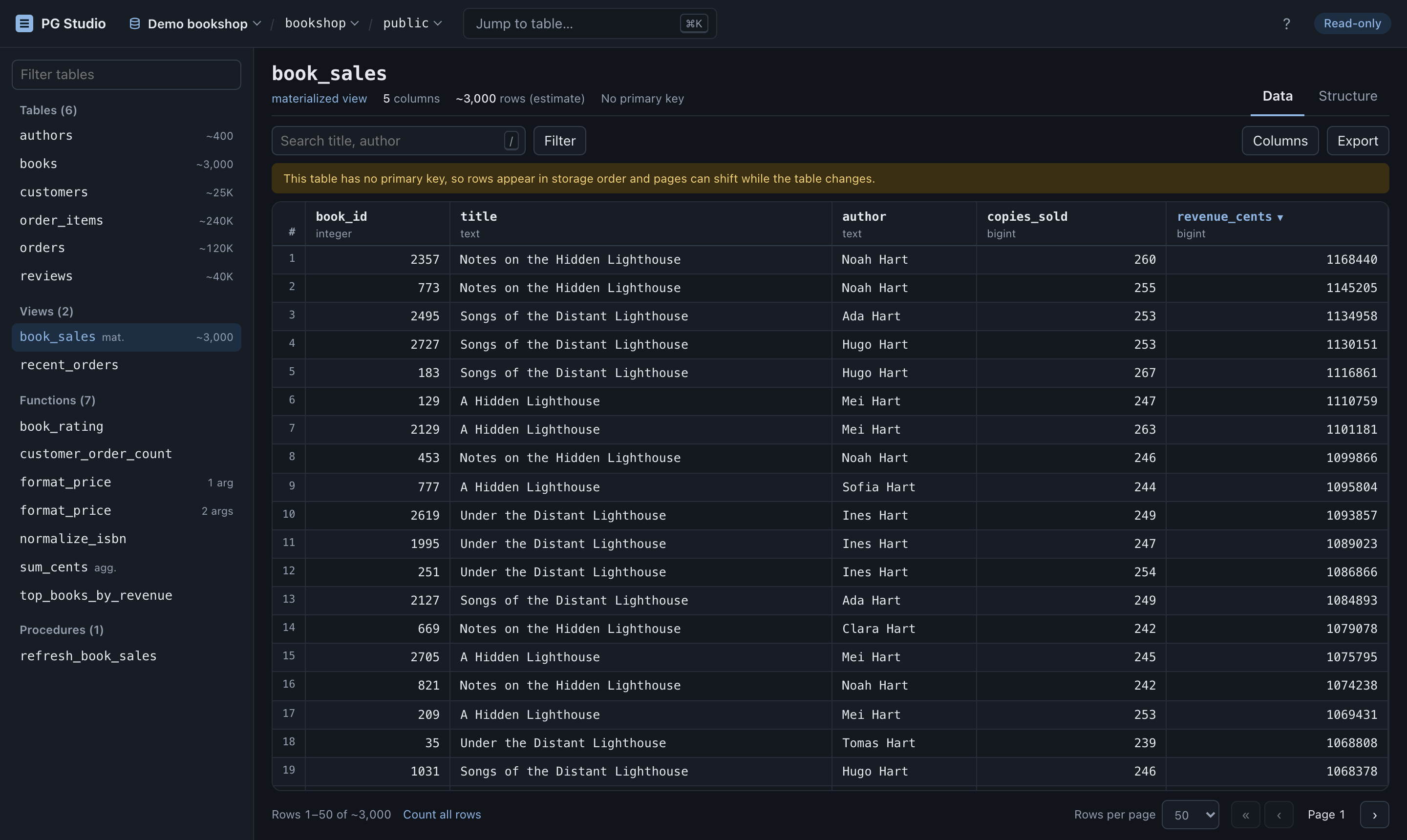Sort by the copies_sold column header
1407x840 pixels.
(1071, 224)
